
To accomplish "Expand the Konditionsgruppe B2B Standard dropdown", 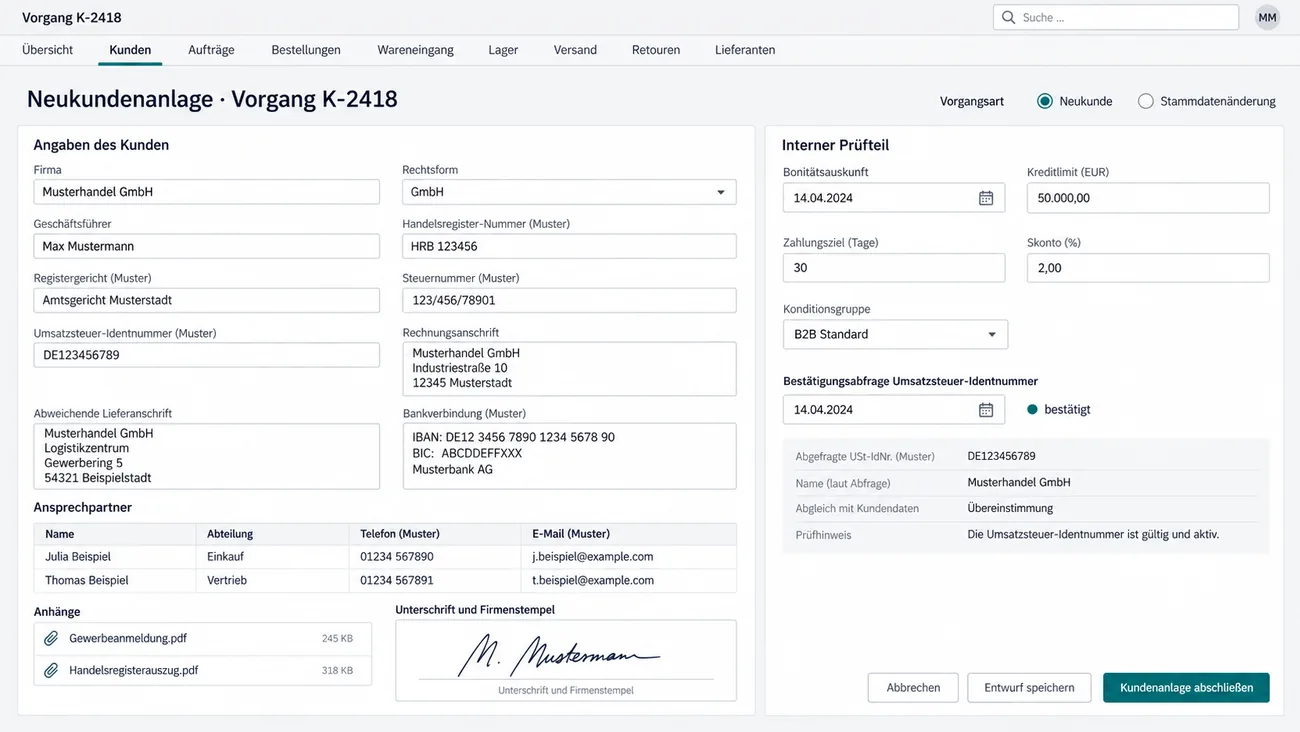I will pyautogui.click(x=895, y=334).
